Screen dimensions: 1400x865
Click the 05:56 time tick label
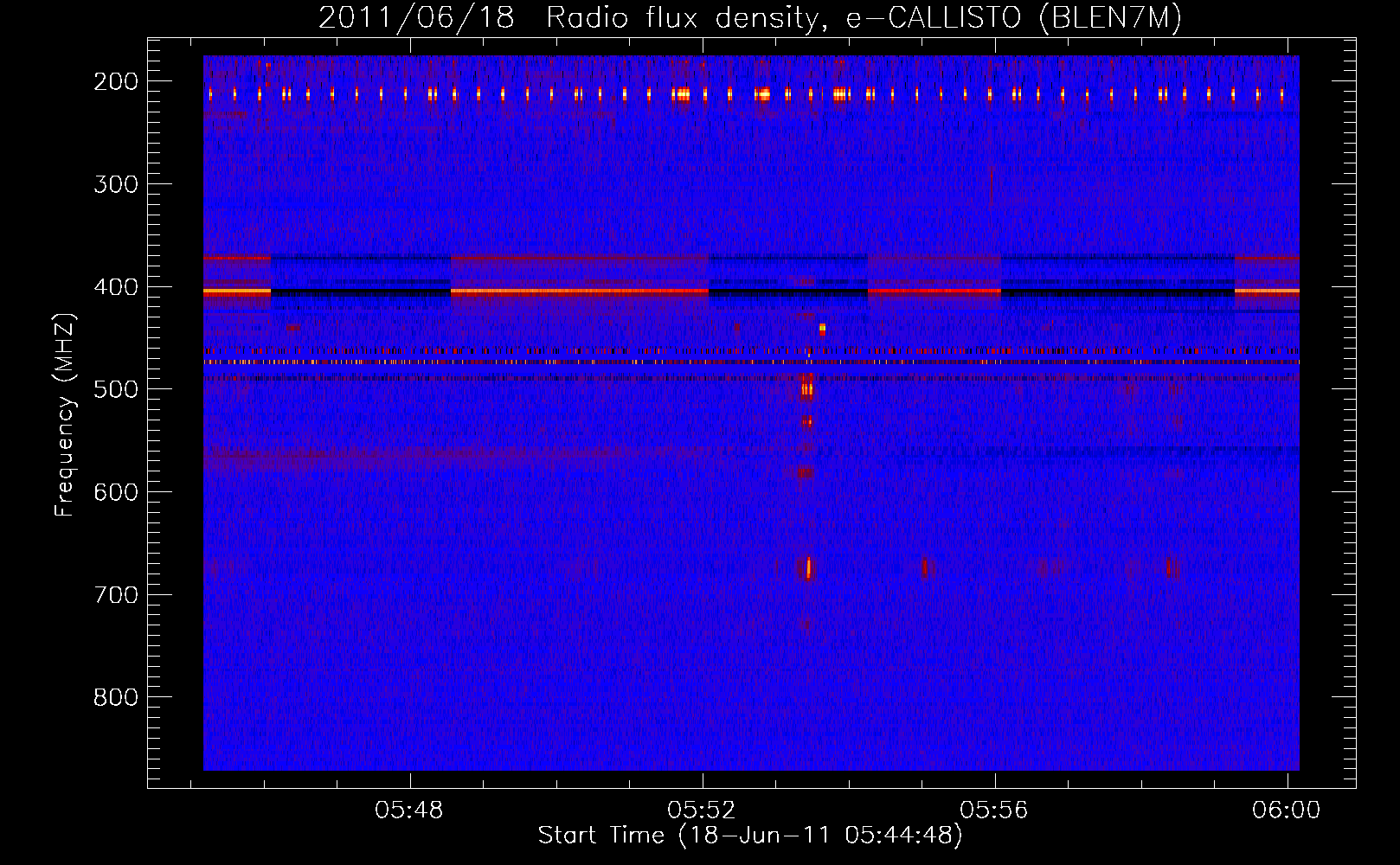tap(994, 811)
